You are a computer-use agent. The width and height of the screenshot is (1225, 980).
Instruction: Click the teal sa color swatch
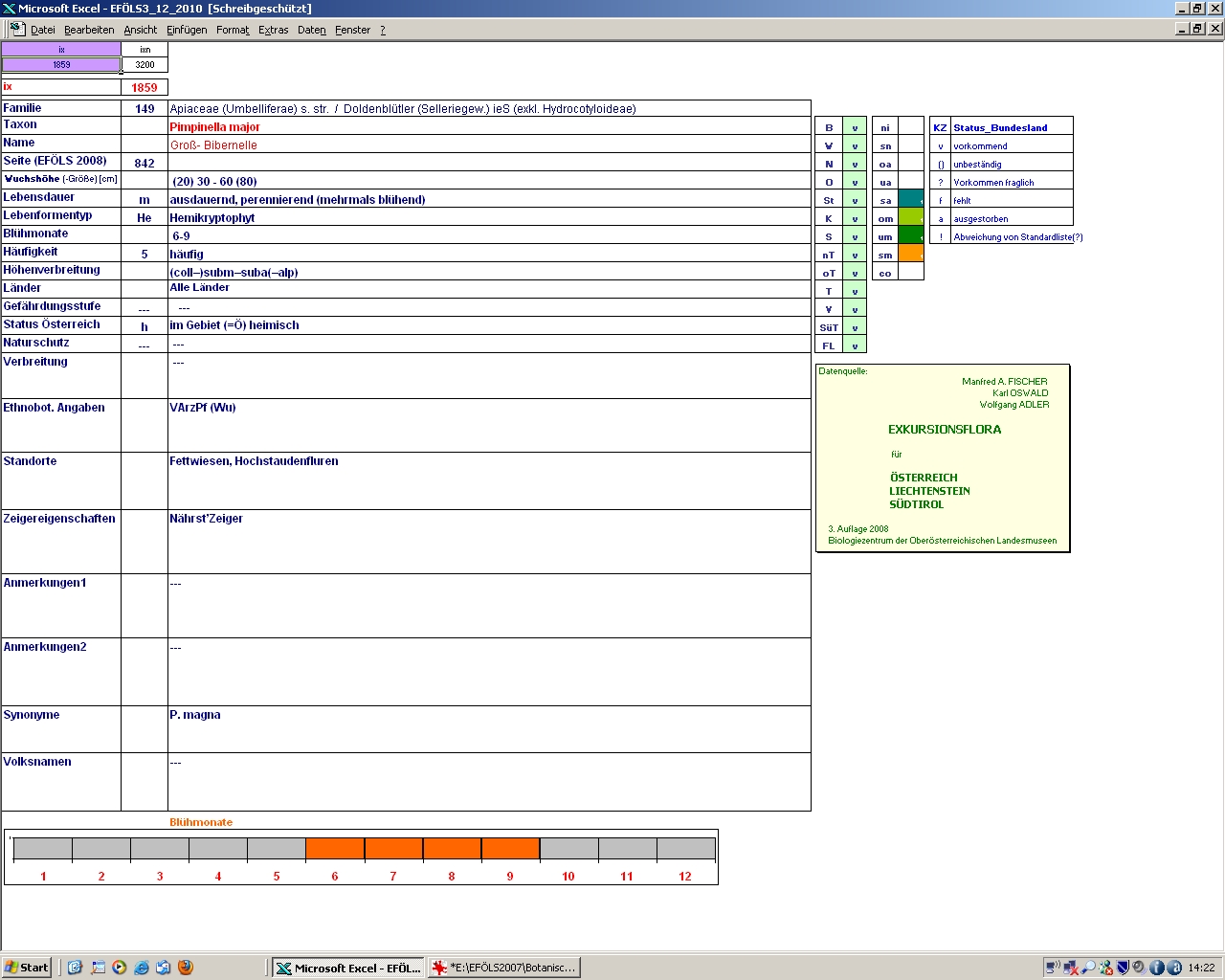(x=911, y=200)
